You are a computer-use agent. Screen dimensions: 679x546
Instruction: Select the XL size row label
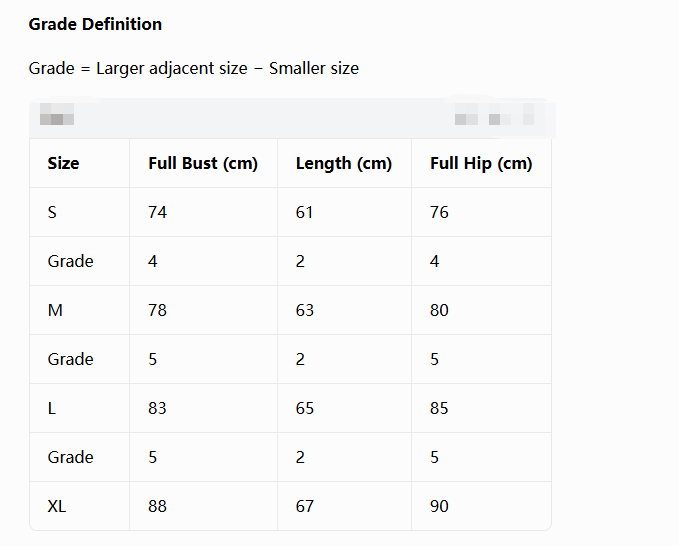(57, 506)
